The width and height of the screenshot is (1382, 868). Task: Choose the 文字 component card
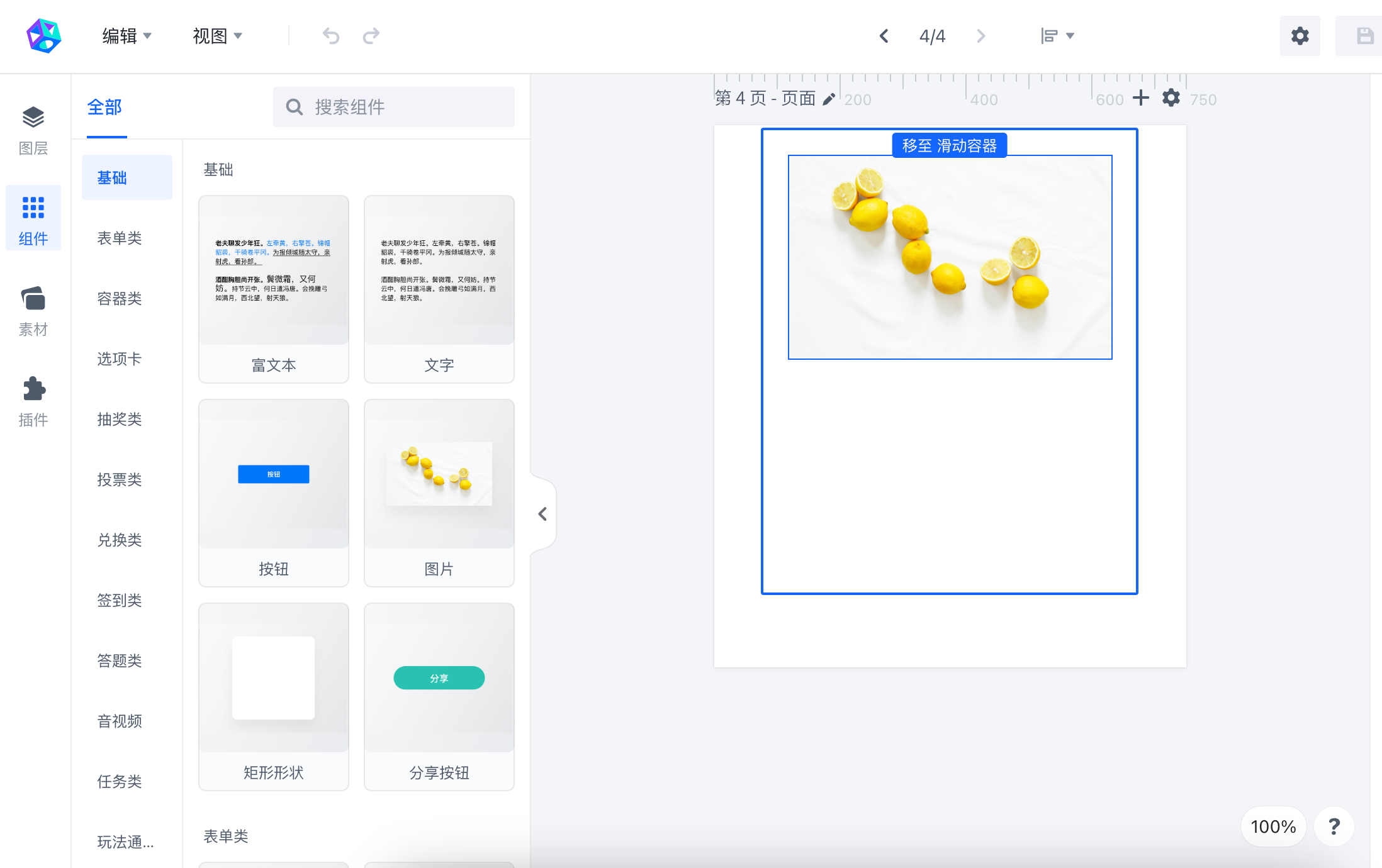(439, 289)
